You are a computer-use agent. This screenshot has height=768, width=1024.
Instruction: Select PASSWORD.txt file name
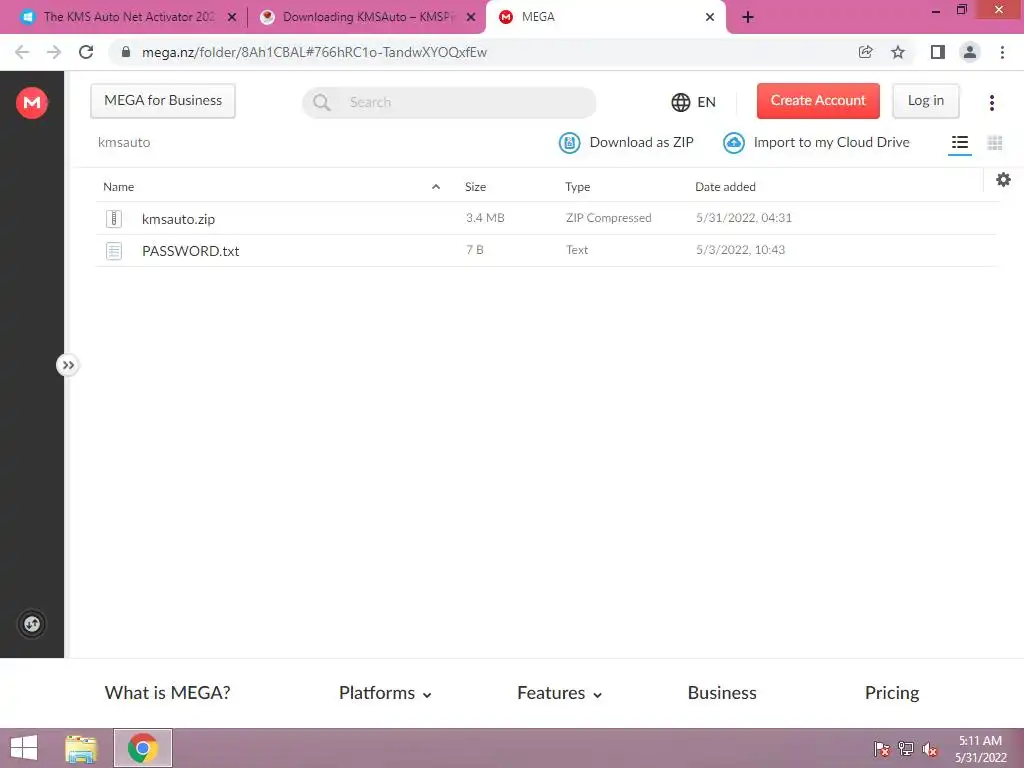tap(191, 251)
